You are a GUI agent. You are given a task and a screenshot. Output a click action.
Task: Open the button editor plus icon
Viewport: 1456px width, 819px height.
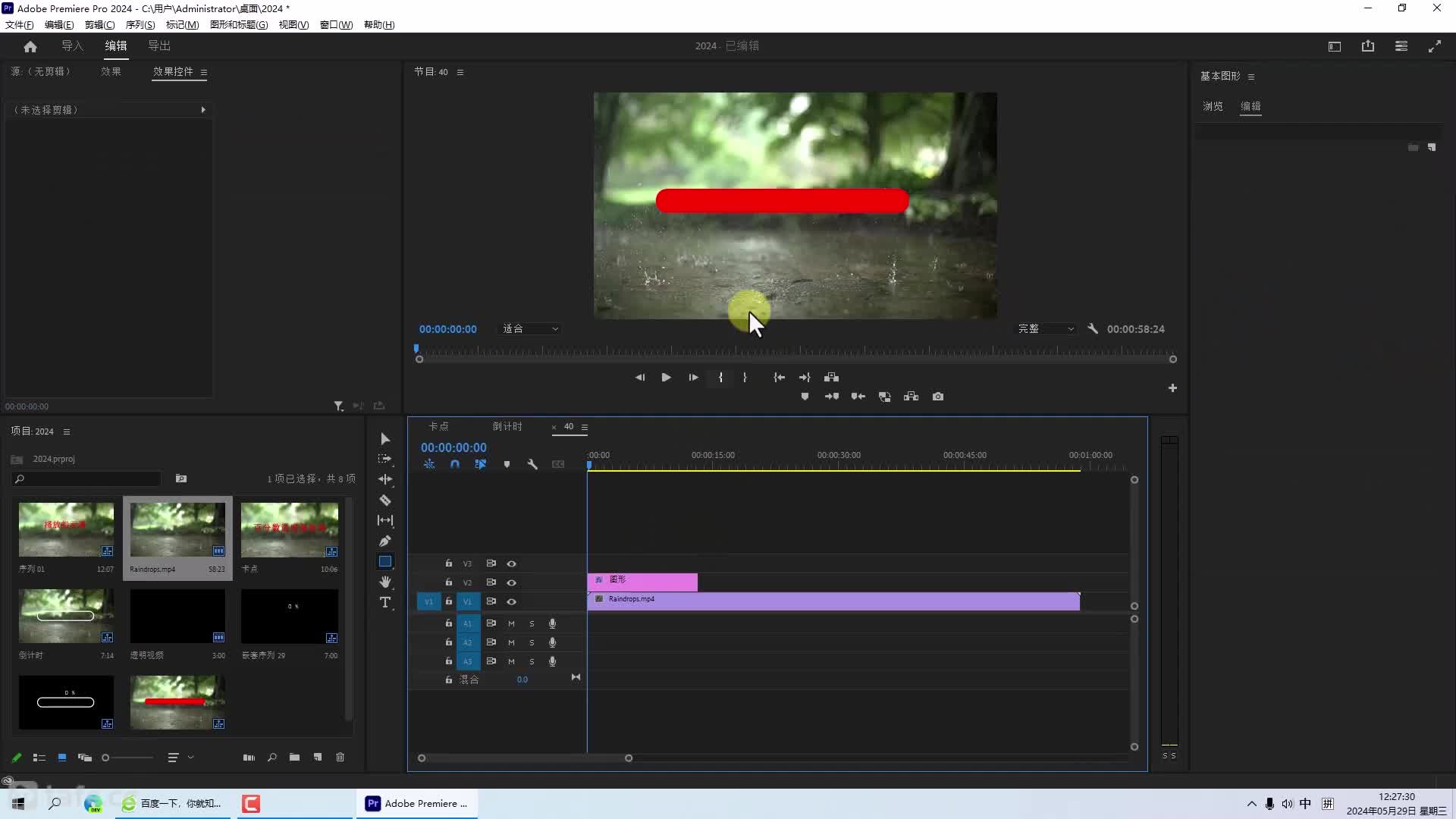pos(1172,388)
